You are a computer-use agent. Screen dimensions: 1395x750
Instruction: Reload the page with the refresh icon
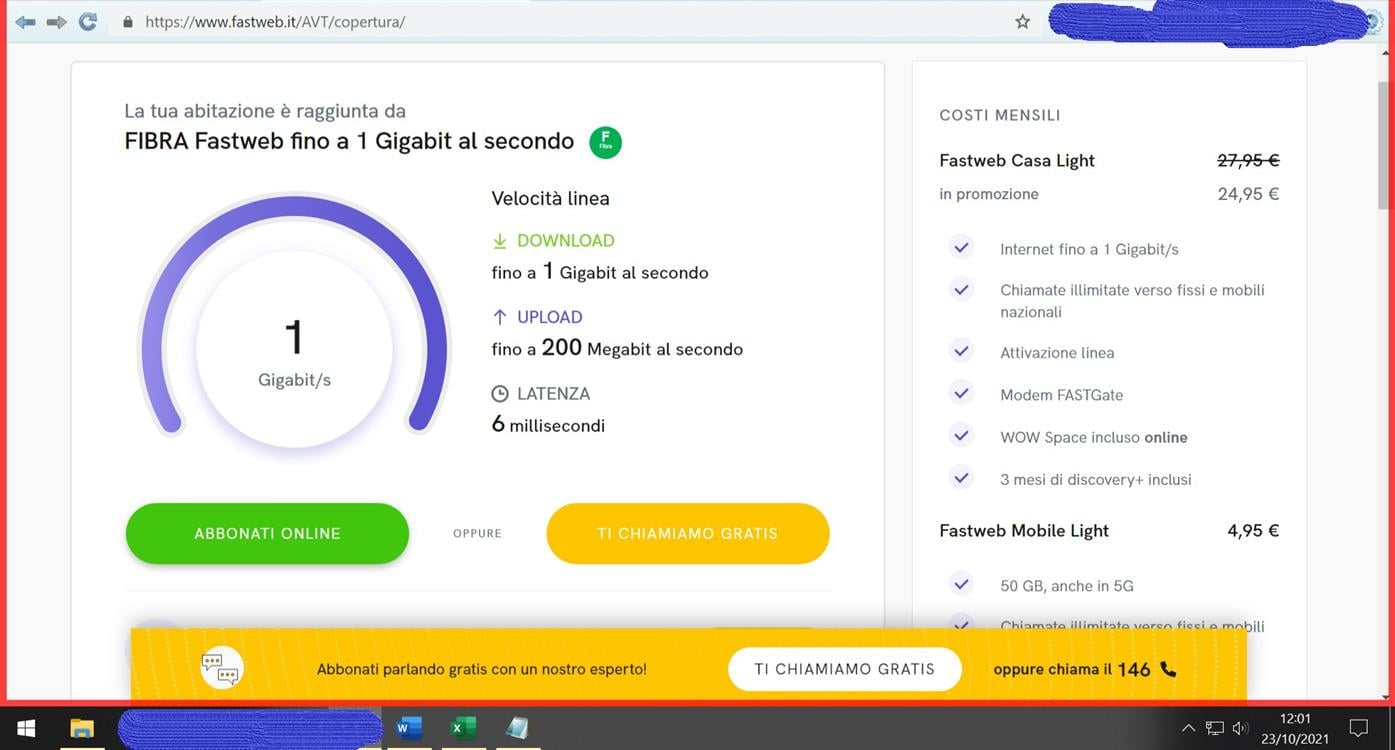coord(88,21)
